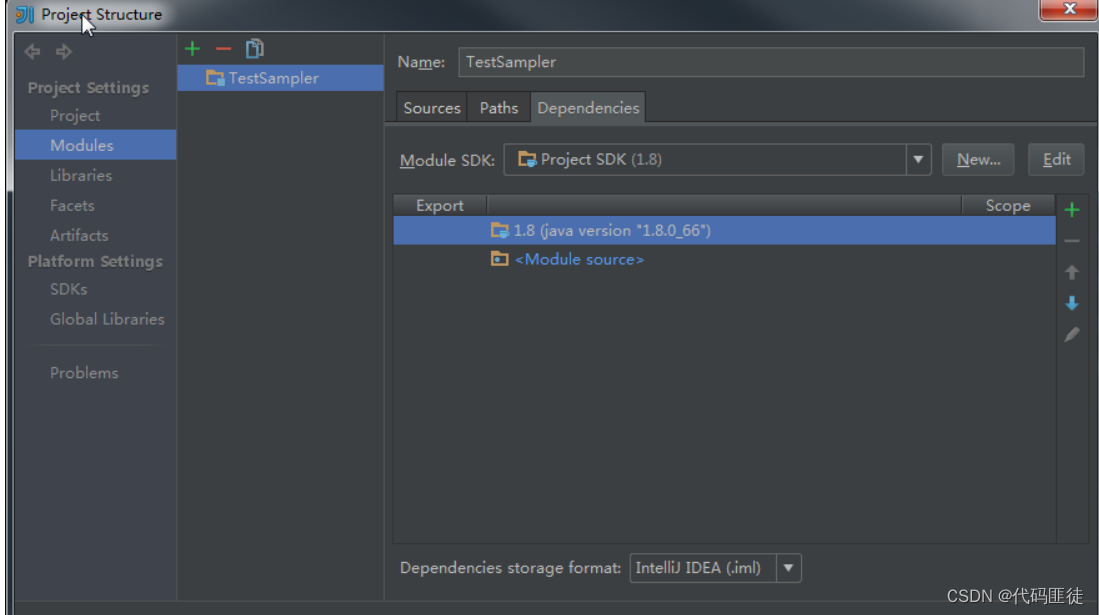The height and width of the screenshot is (615, 1099).
Task: Select the TestSampler module in the list
Action: [x=273, y=78]
